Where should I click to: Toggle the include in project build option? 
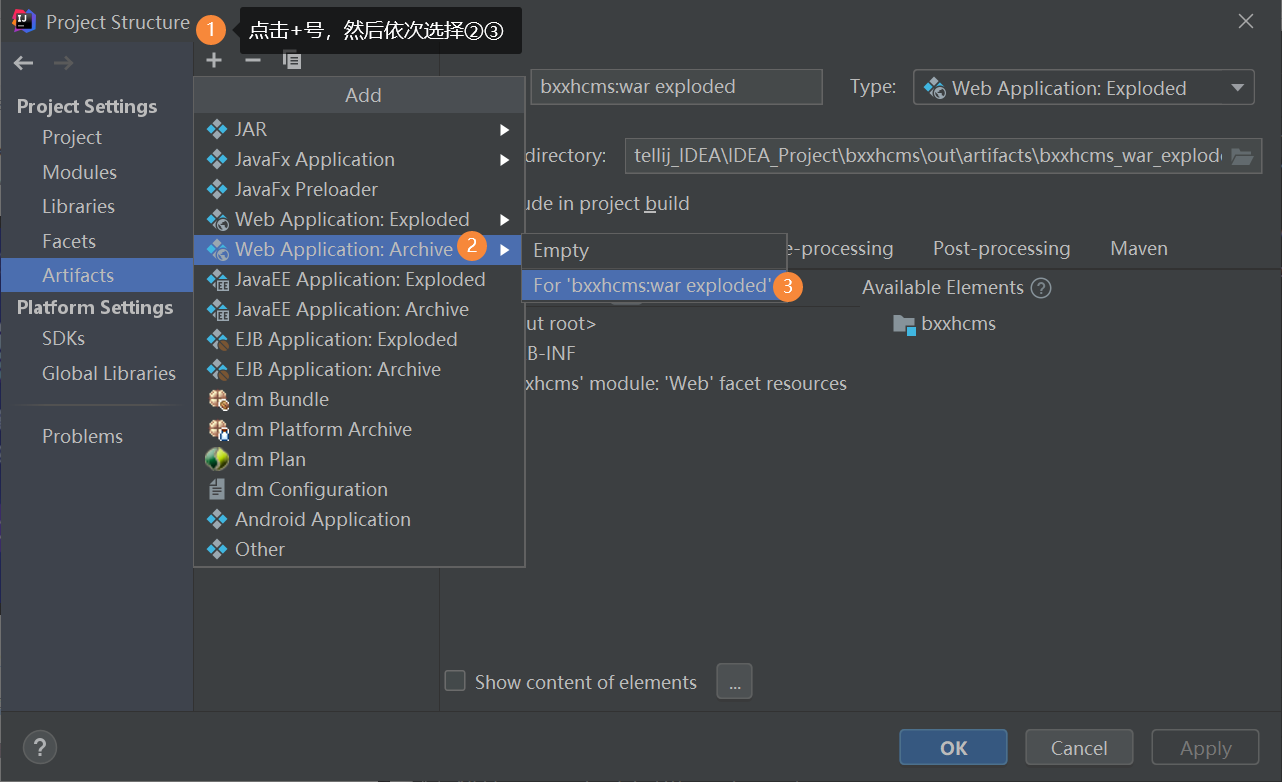pos(600,203)
